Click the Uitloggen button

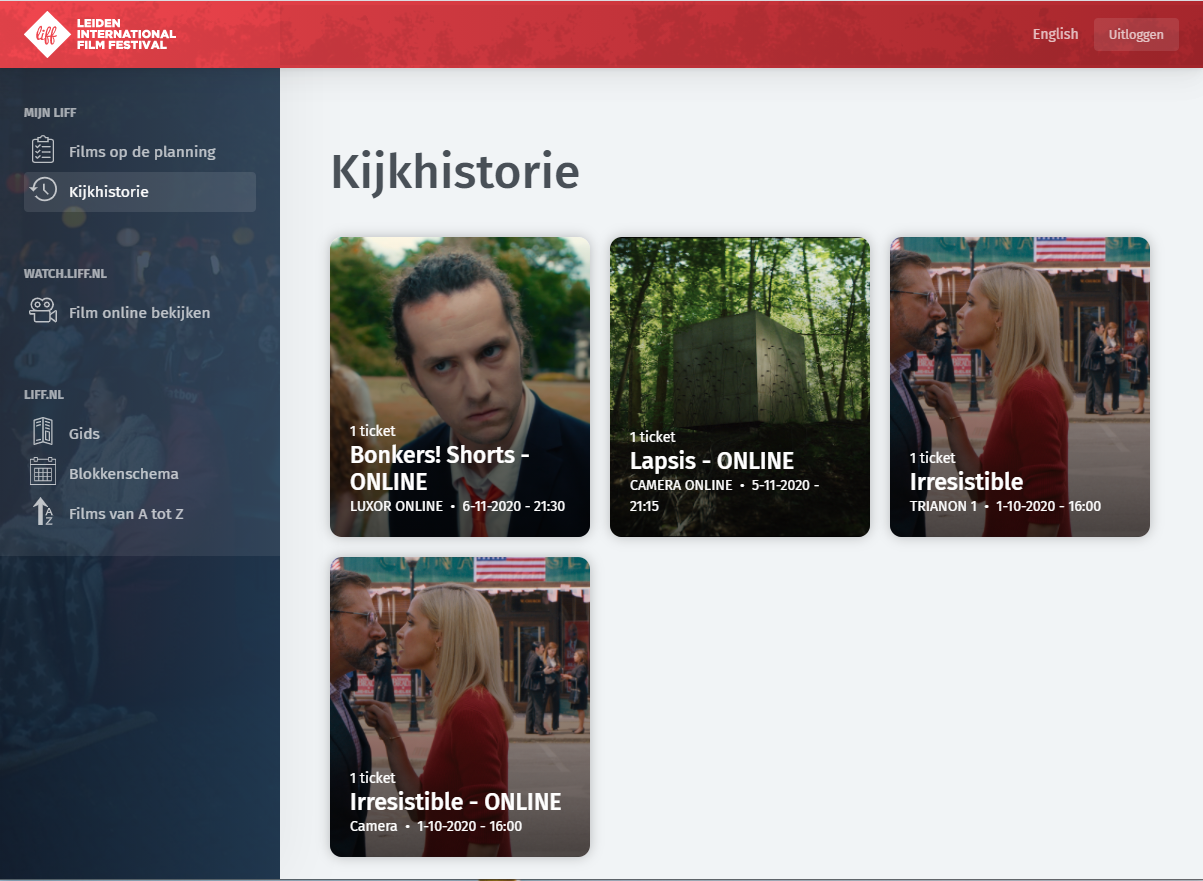1136,34
